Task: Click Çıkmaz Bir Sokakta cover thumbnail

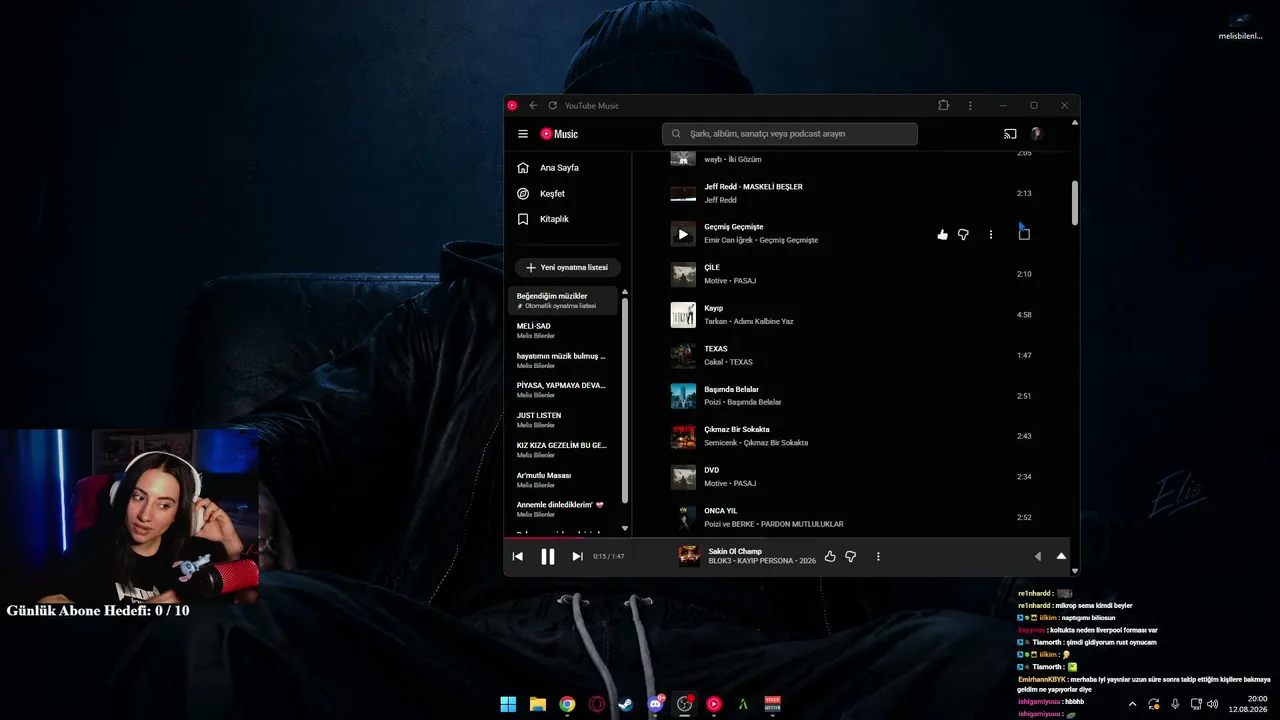Action: click(683, 436)
